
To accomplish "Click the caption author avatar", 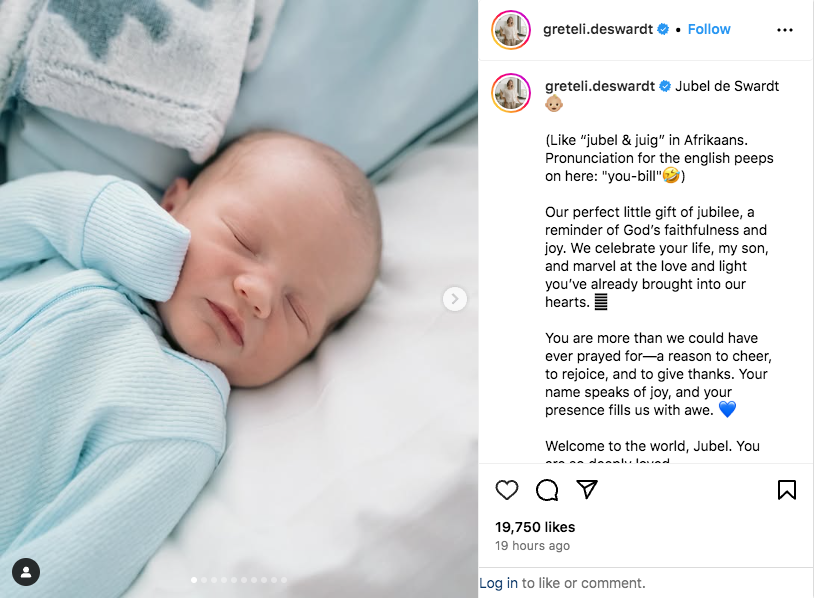I will pyautogui.click(x=511, y=93).
